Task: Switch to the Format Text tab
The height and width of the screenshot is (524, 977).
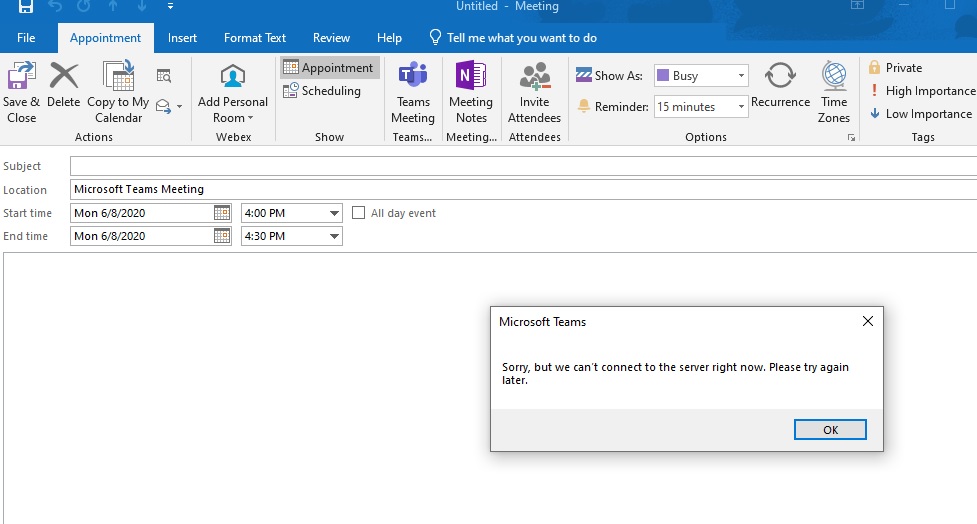Action: pyautogui.click(x=255, y=37)
